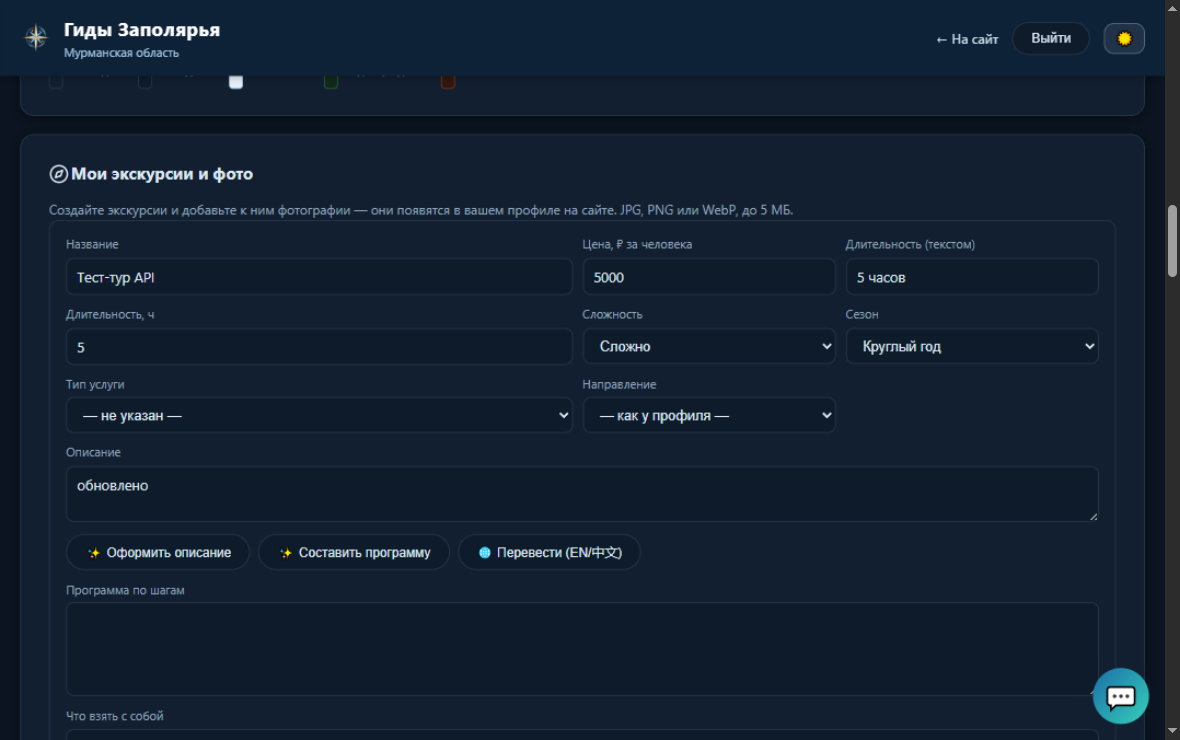Toggle the sun theme switcher
The width and height of the screenshot is (1180, 740).
[x=1124, y=38]
